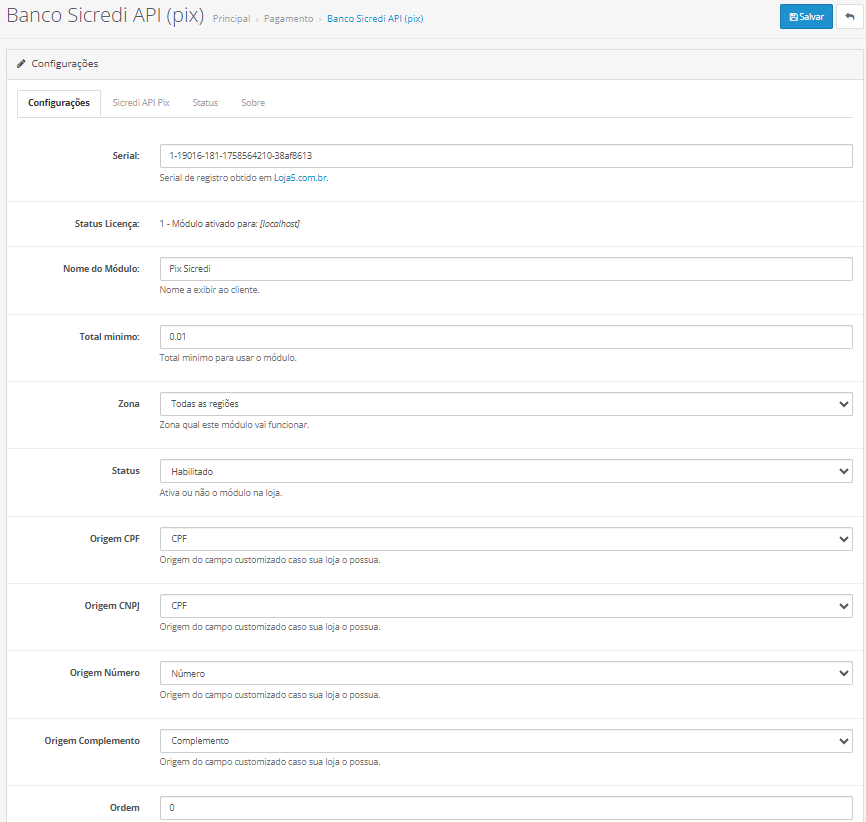Go to Principal in the breadcrumb
866x822 pixels.
click(231, 19)
